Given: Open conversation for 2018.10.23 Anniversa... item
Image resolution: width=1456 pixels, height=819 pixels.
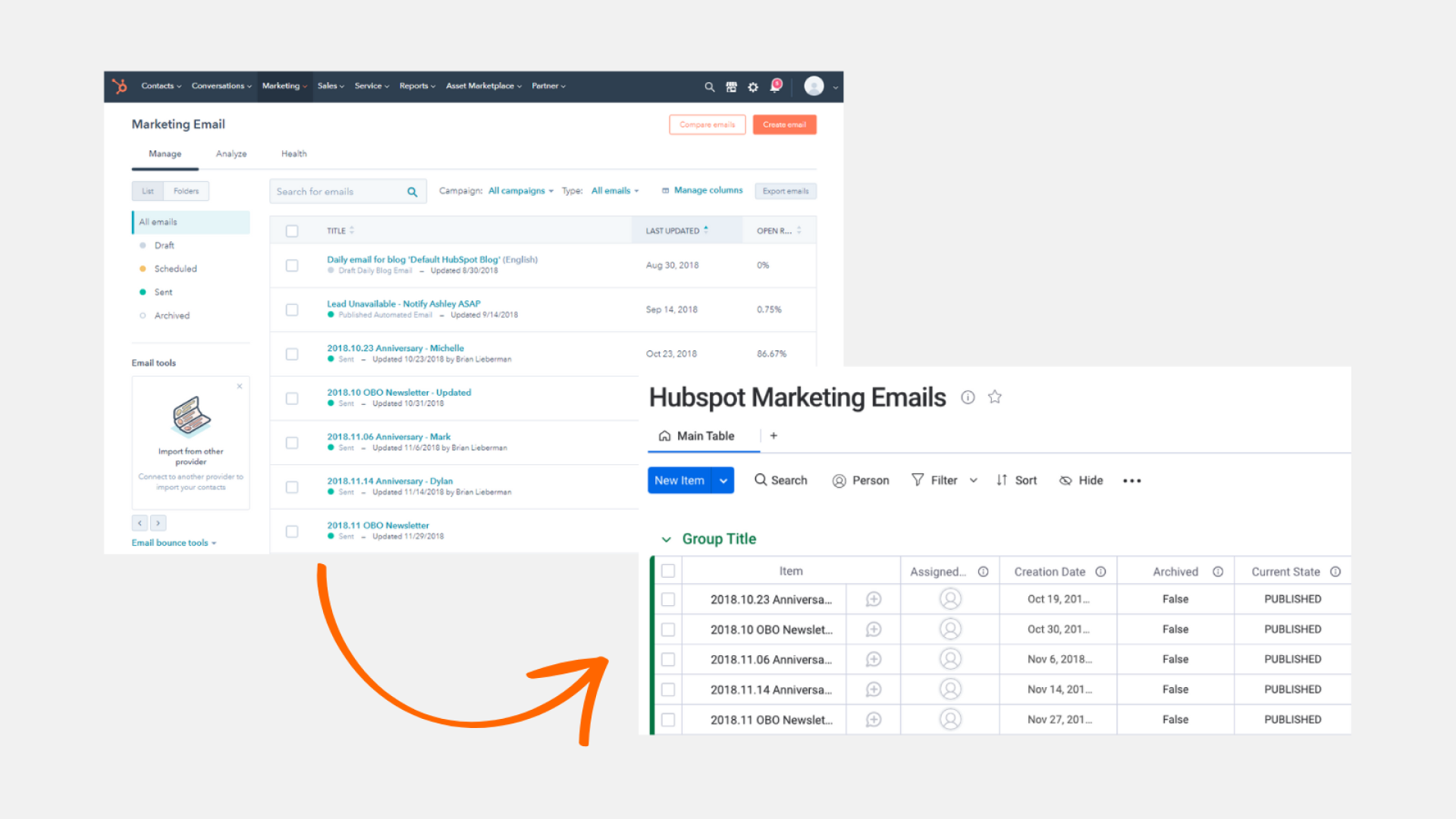Looking at the screenshot, I should click(x=874, y=599).
